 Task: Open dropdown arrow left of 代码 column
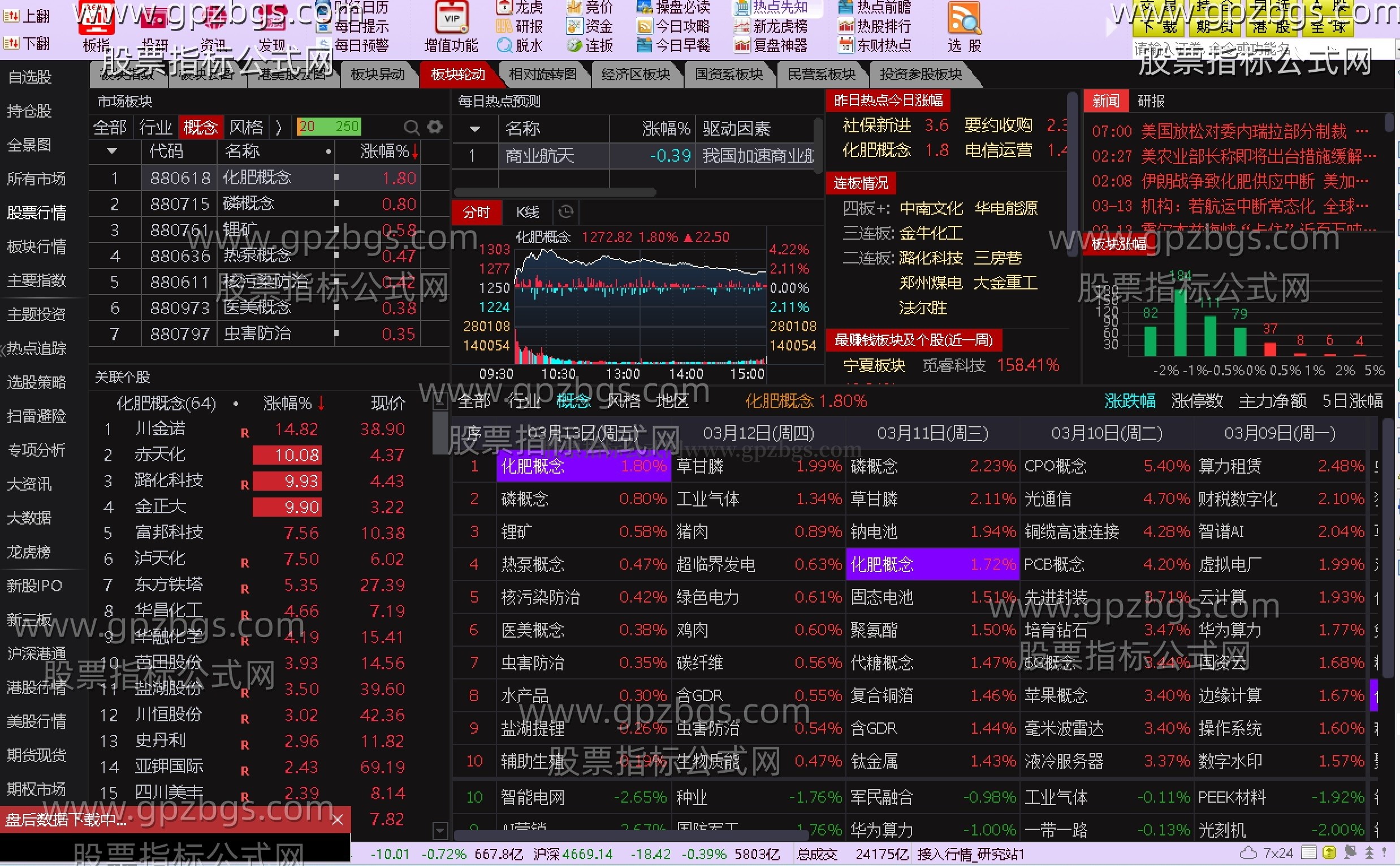pyautogui.click(x=112, y=151)
